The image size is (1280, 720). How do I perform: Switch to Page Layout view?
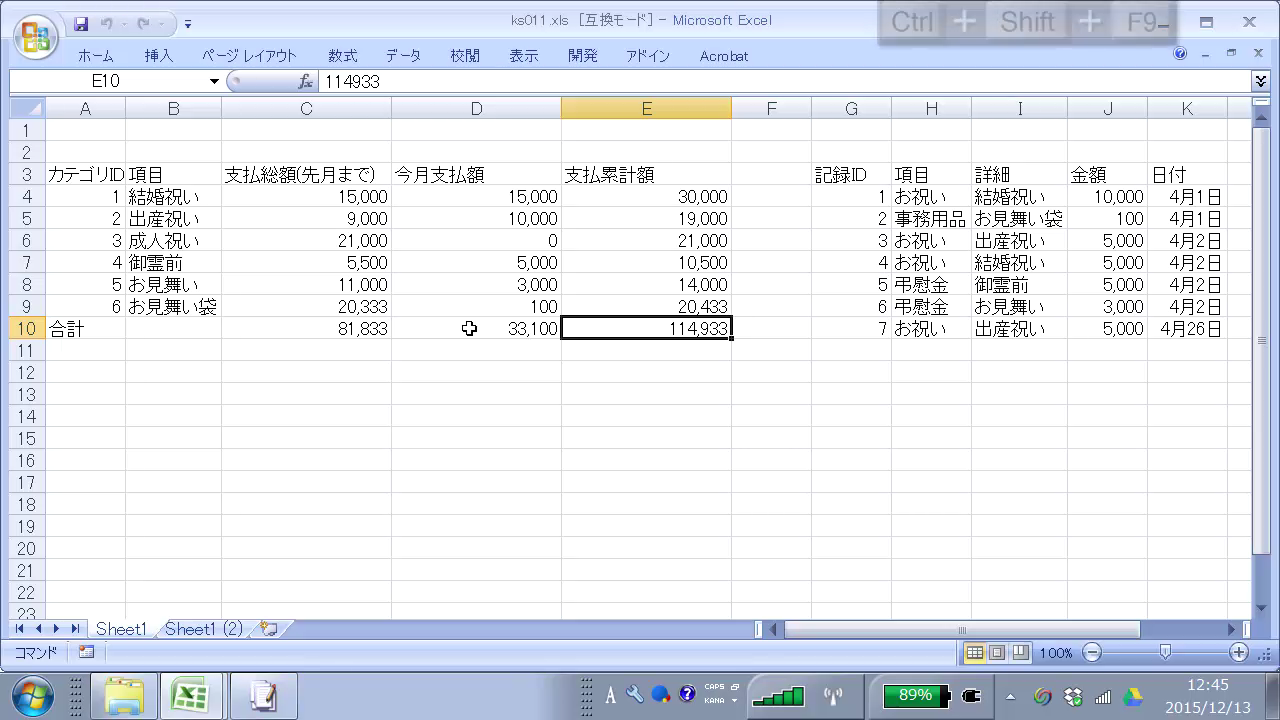point(997,653)
